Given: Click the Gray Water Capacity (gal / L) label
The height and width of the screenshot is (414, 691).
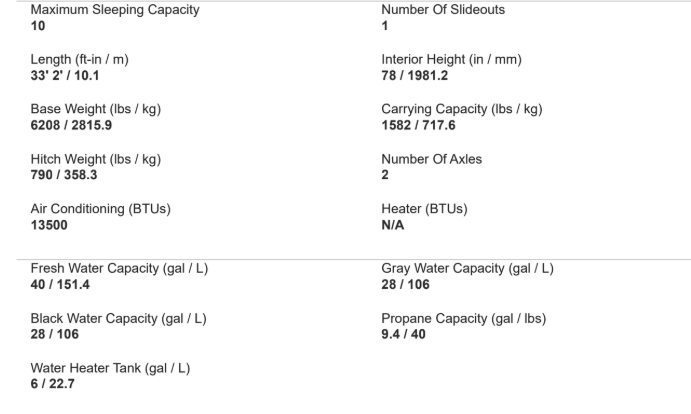Looking at the screenshot, I should [467, 269].
